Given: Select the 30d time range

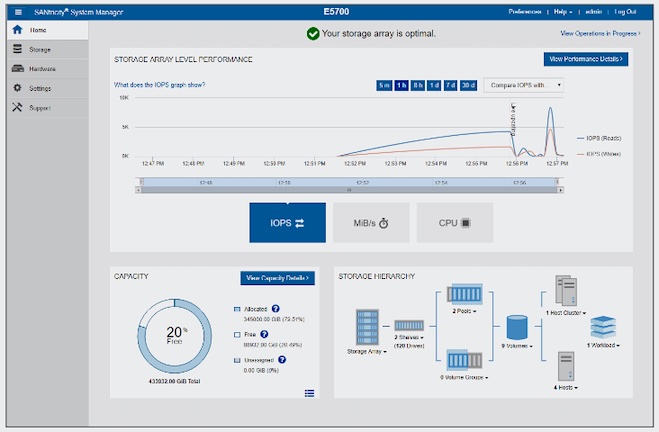Looking at the screenshot, I should [x=468, y=85].
